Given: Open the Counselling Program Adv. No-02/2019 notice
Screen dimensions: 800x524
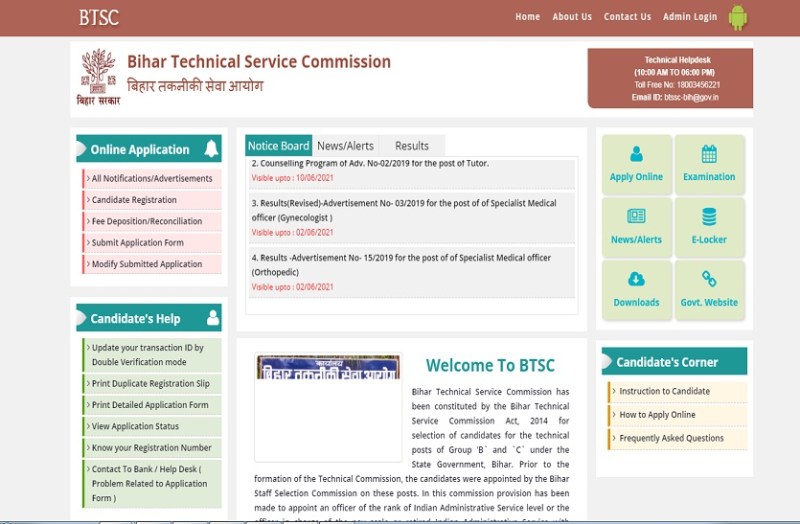Looking at the screenshot, I should pos(370,163).
